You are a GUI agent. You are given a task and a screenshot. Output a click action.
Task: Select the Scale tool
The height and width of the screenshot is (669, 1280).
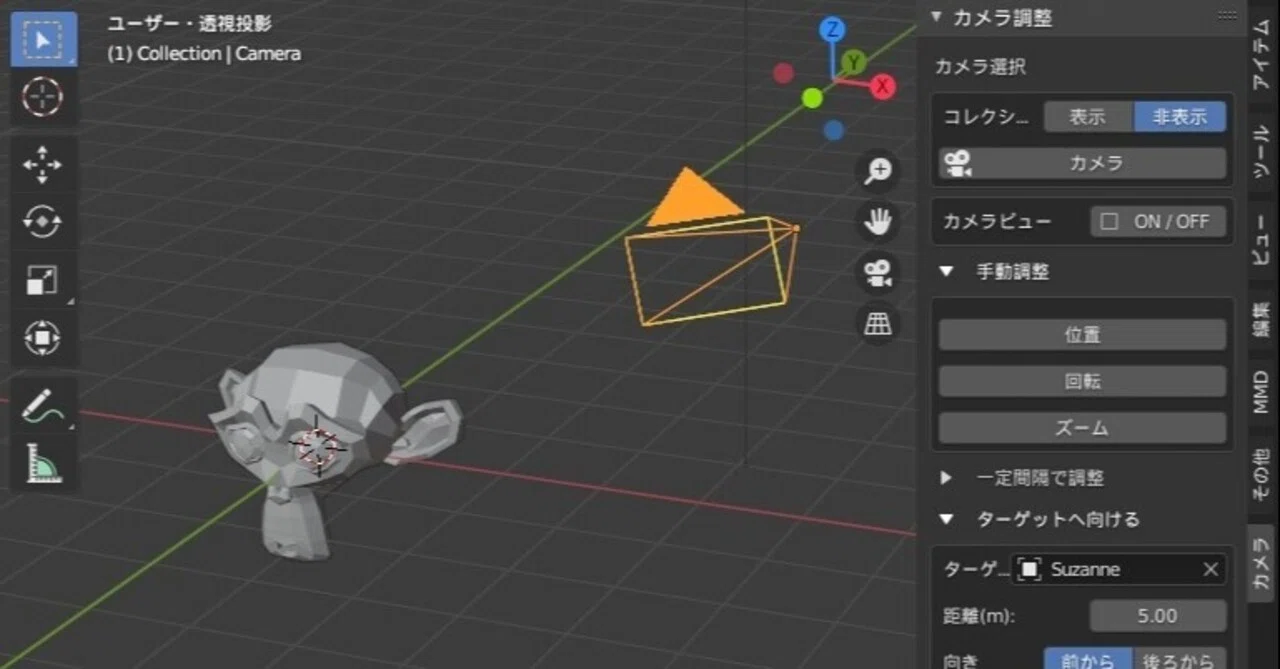click(42, 281)
